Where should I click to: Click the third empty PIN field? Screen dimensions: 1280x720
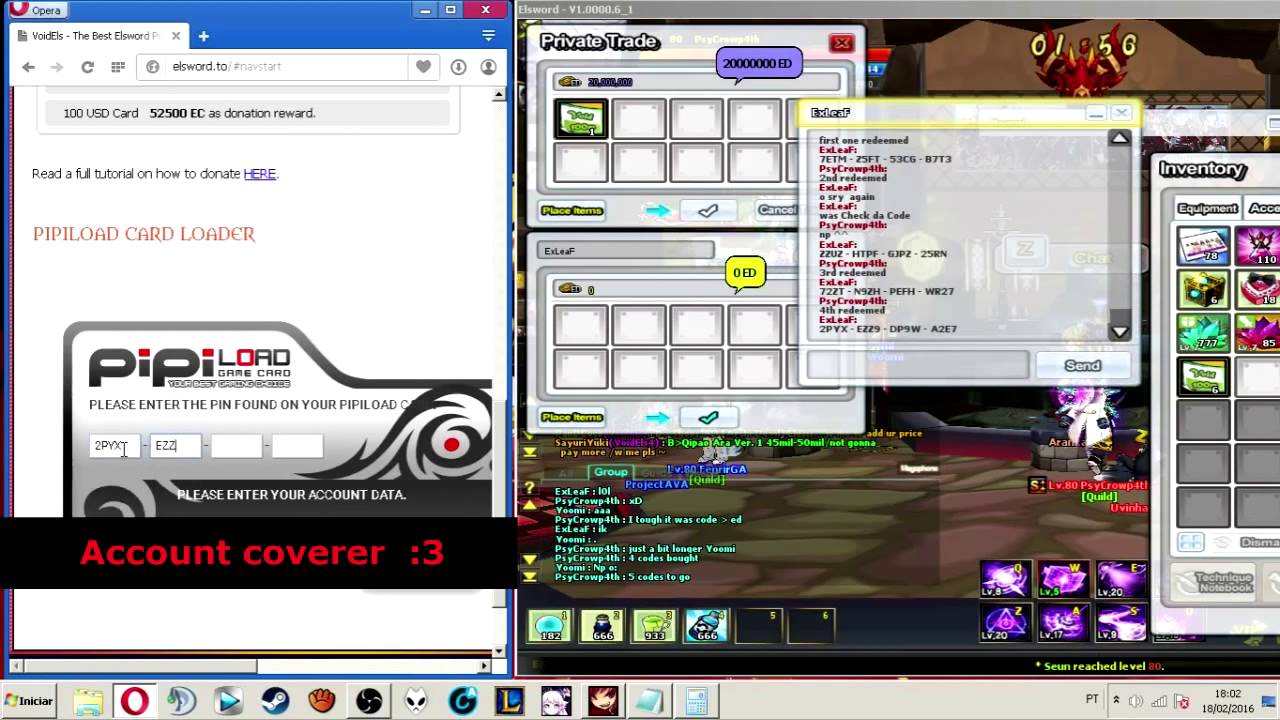[x=236, y=445]
